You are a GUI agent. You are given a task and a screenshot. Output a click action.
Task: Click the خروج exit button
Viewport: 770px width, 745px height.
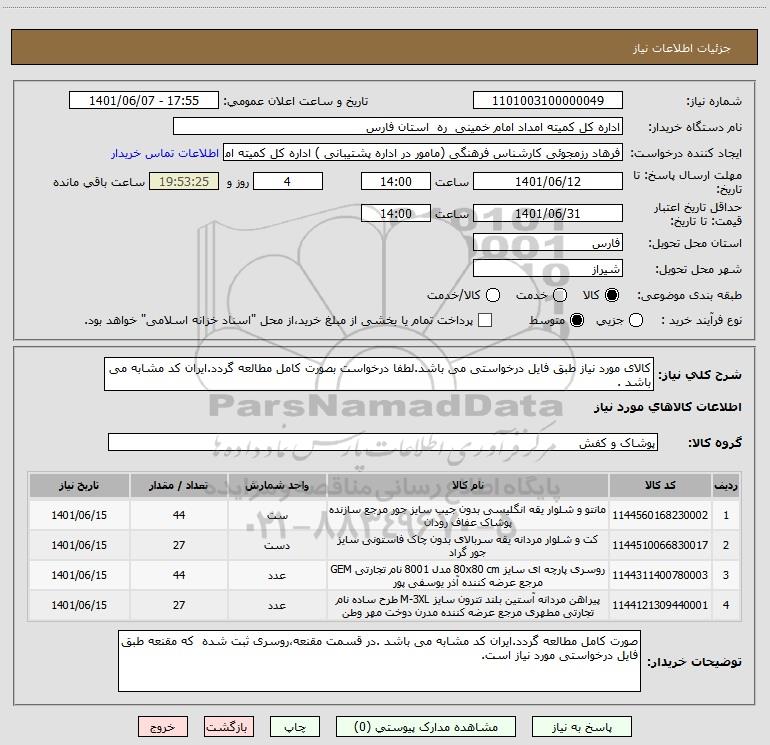(163, 727)
